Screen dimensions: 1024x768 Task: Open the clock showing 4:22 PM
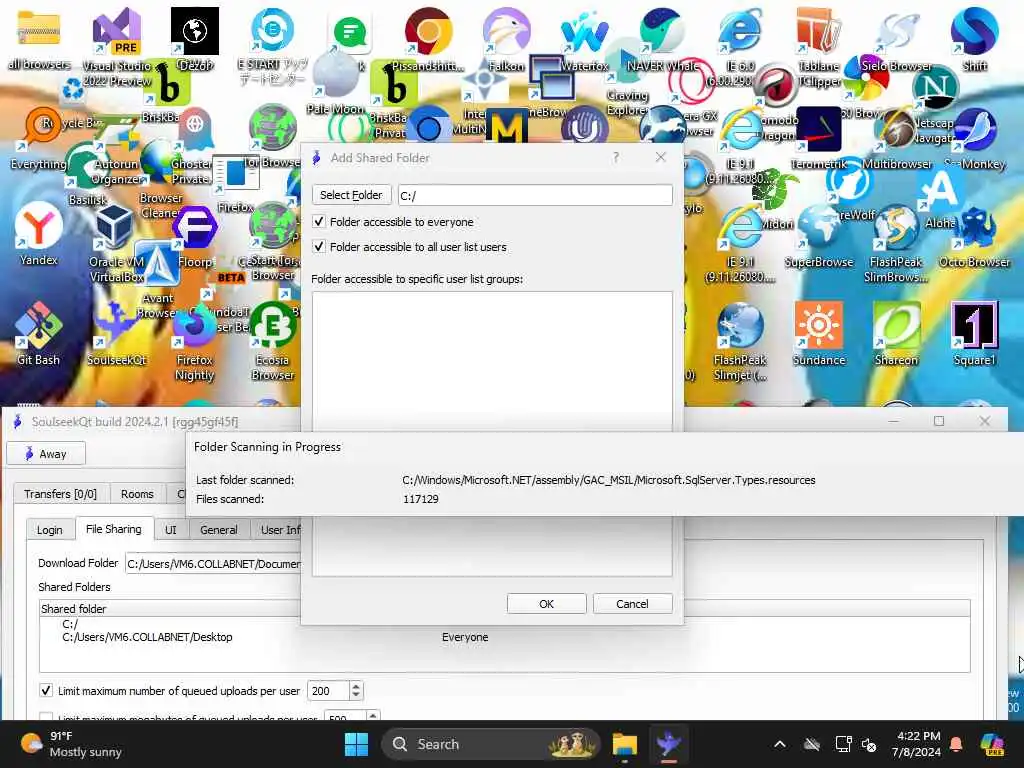918,744
